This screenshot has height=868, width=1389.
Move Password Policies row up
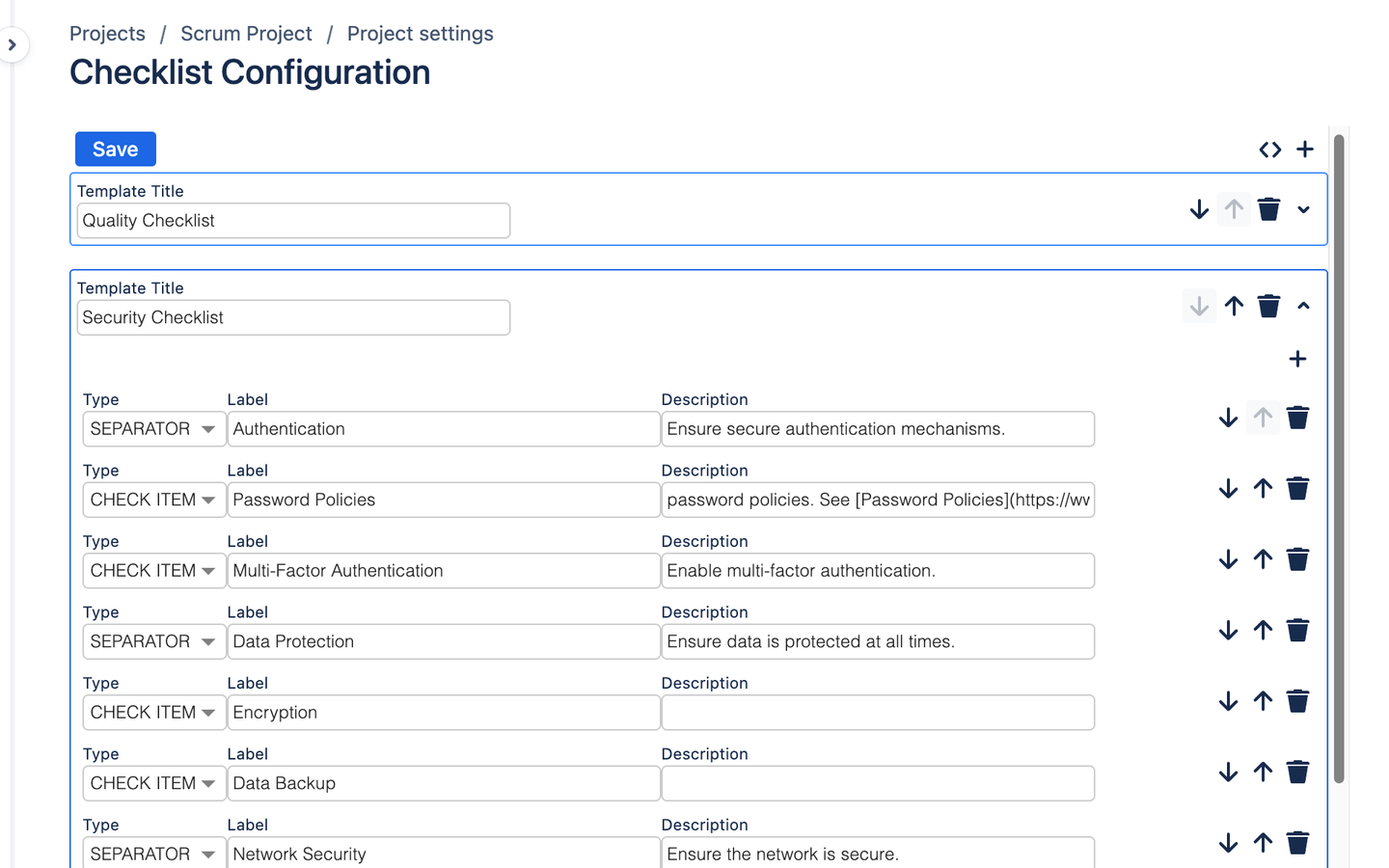pyautogui.click(x=1263, y=489)
